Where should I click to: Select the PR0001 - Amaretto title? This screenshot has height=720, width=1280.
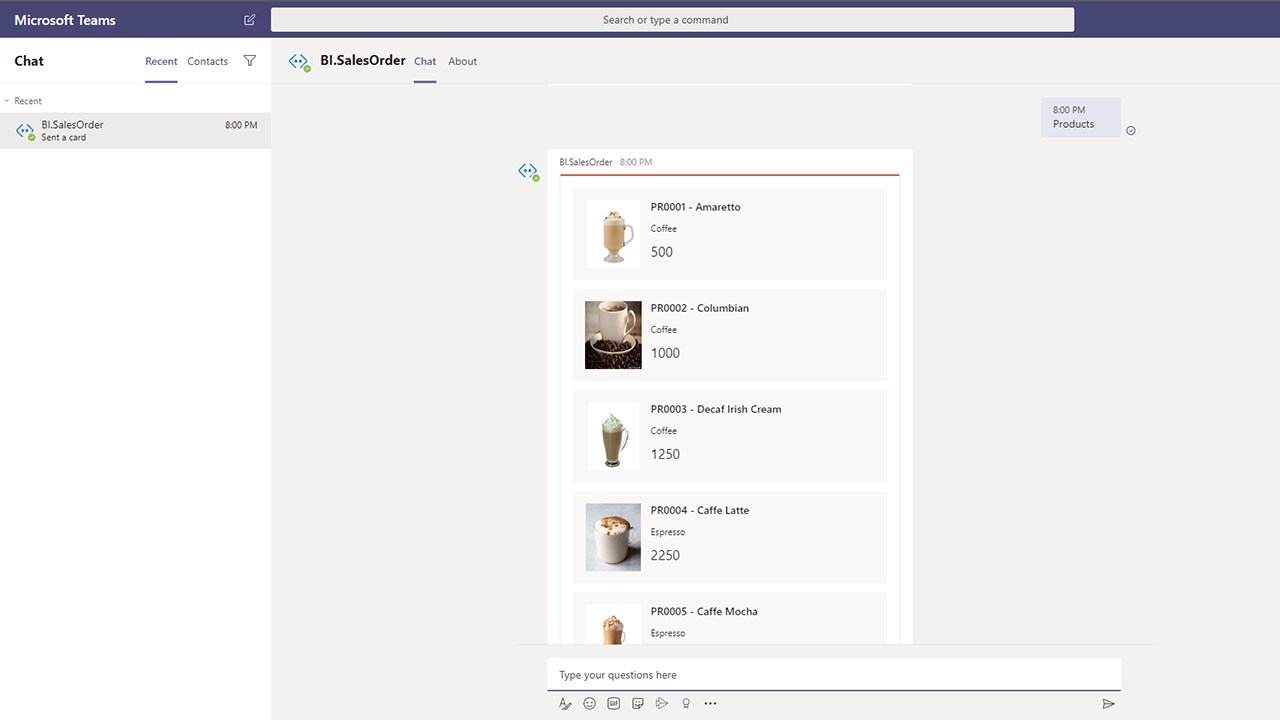coord(696,207)
